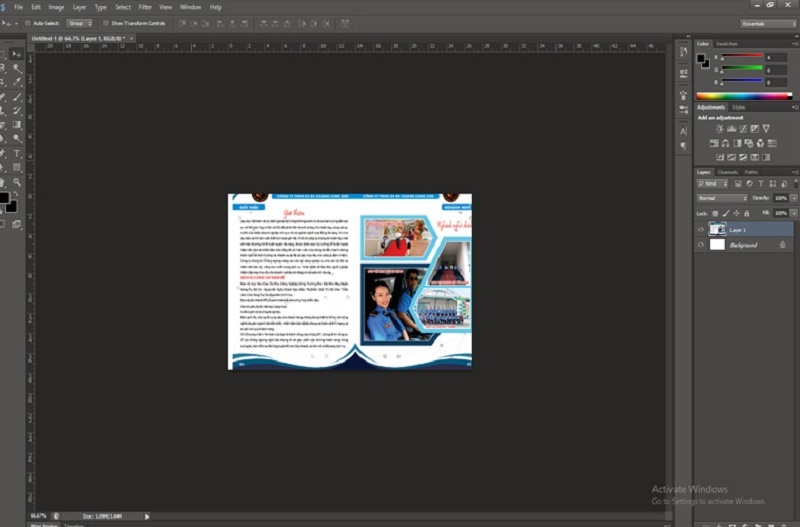Select the History Brush tool
Viewport: 800px width, 527px height.
[x=17, y=110]
